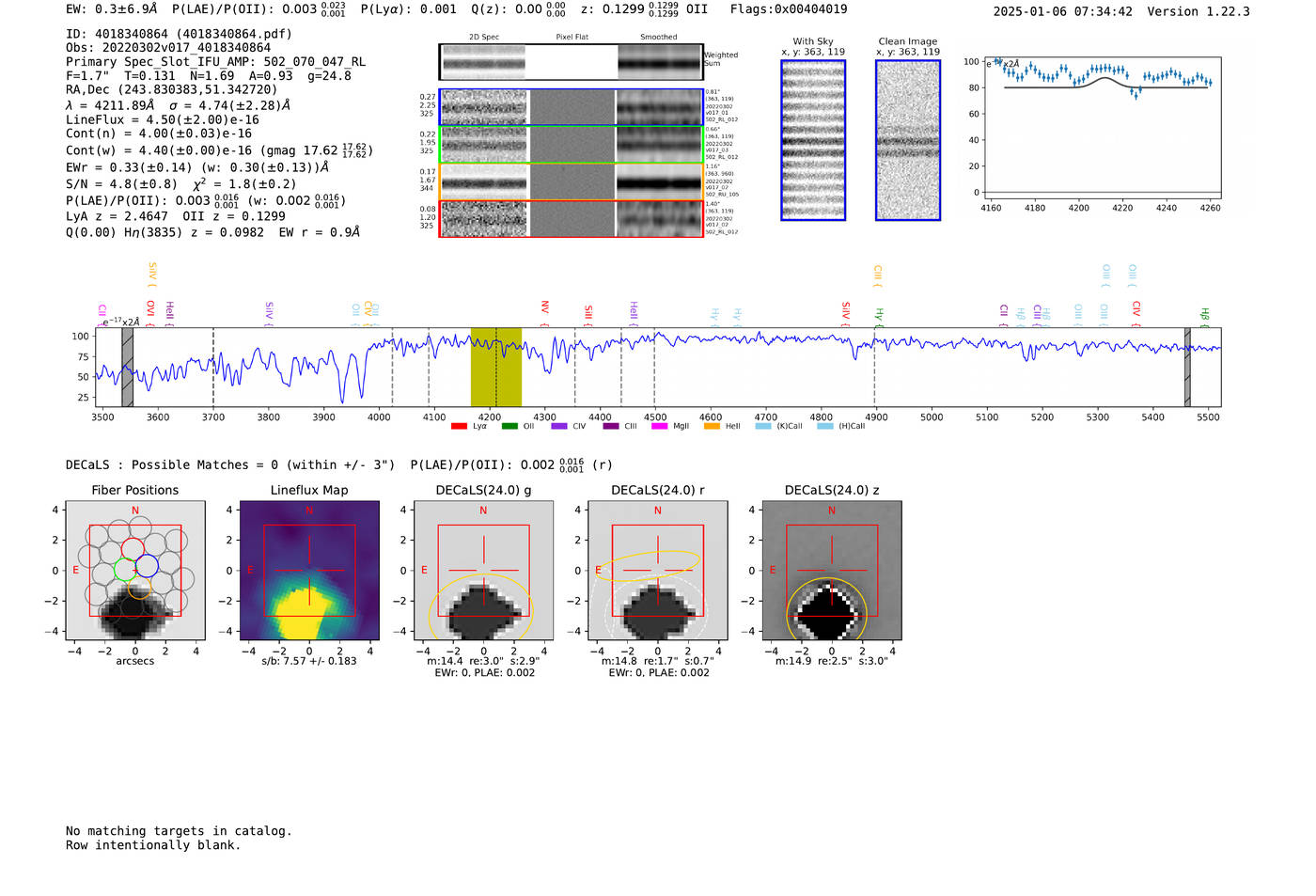Select the orange HeII legend swatch
The image size is (1316, 896).
(712, 427)
